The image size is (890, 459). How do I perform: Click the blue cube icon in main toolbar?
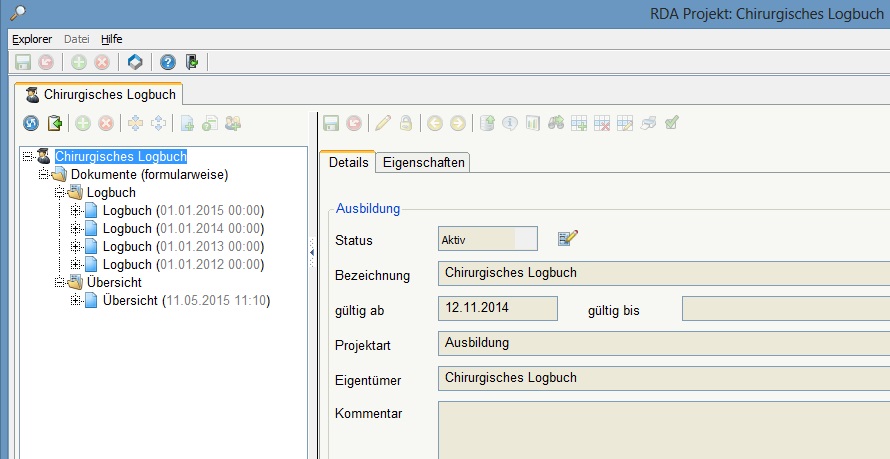[135, 62]
